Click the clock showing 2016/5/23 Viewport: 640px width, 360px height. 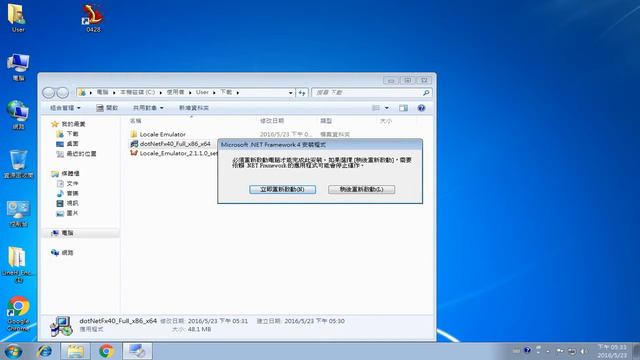612,351
